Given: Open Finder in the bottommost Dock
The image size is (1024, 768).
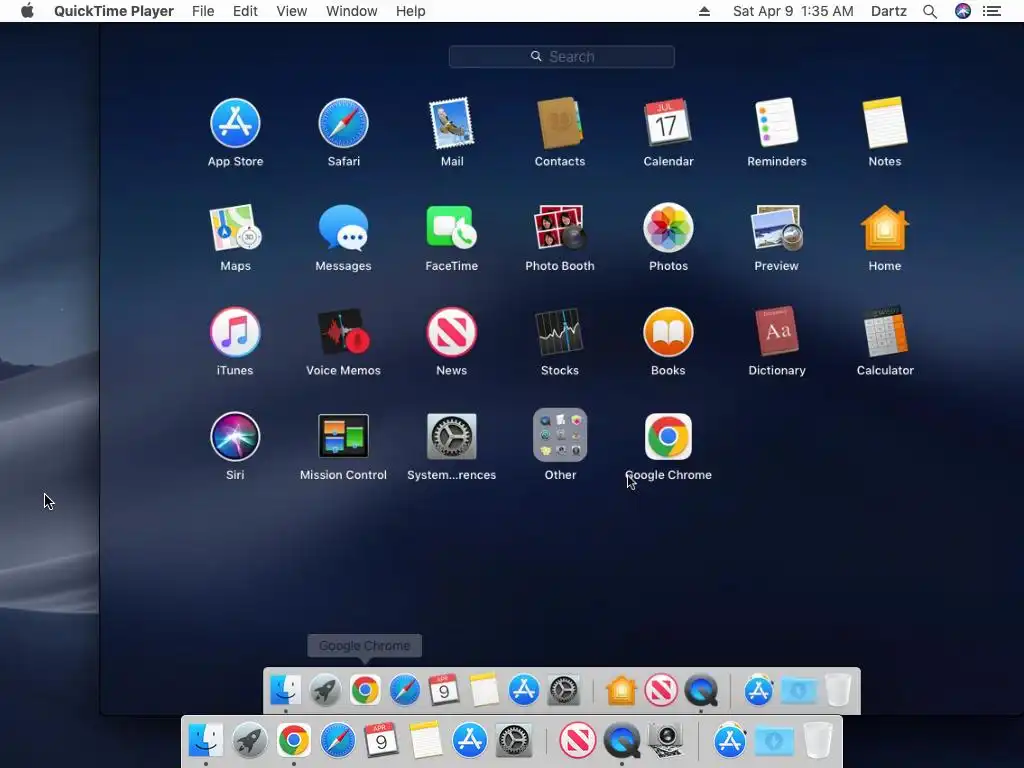Looking at the screenshot, I should pyautogui.click(x=205, y=741).
